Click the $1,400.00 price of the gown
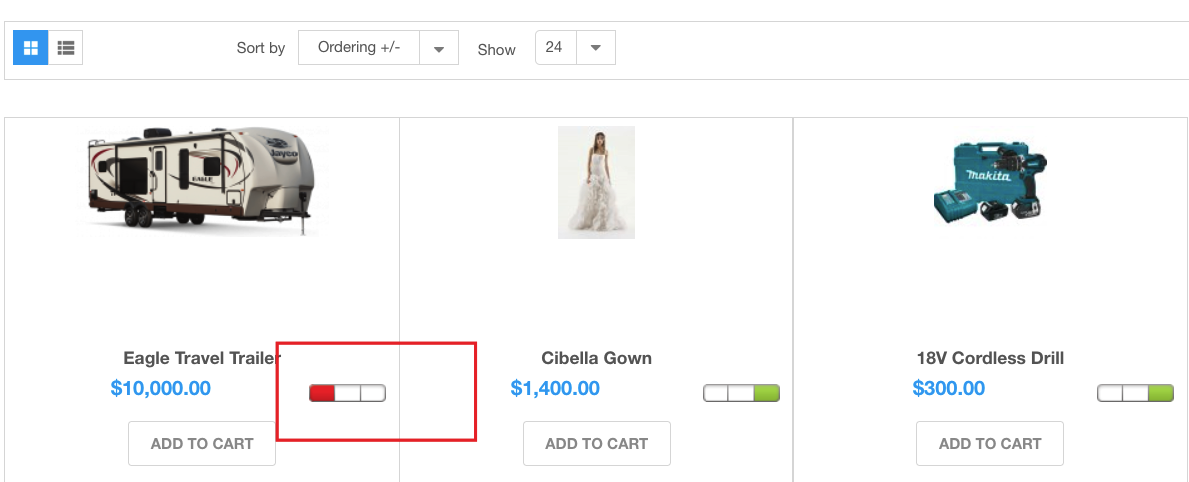This screenshot has width=1189, height=482. (x=555, y=388)
